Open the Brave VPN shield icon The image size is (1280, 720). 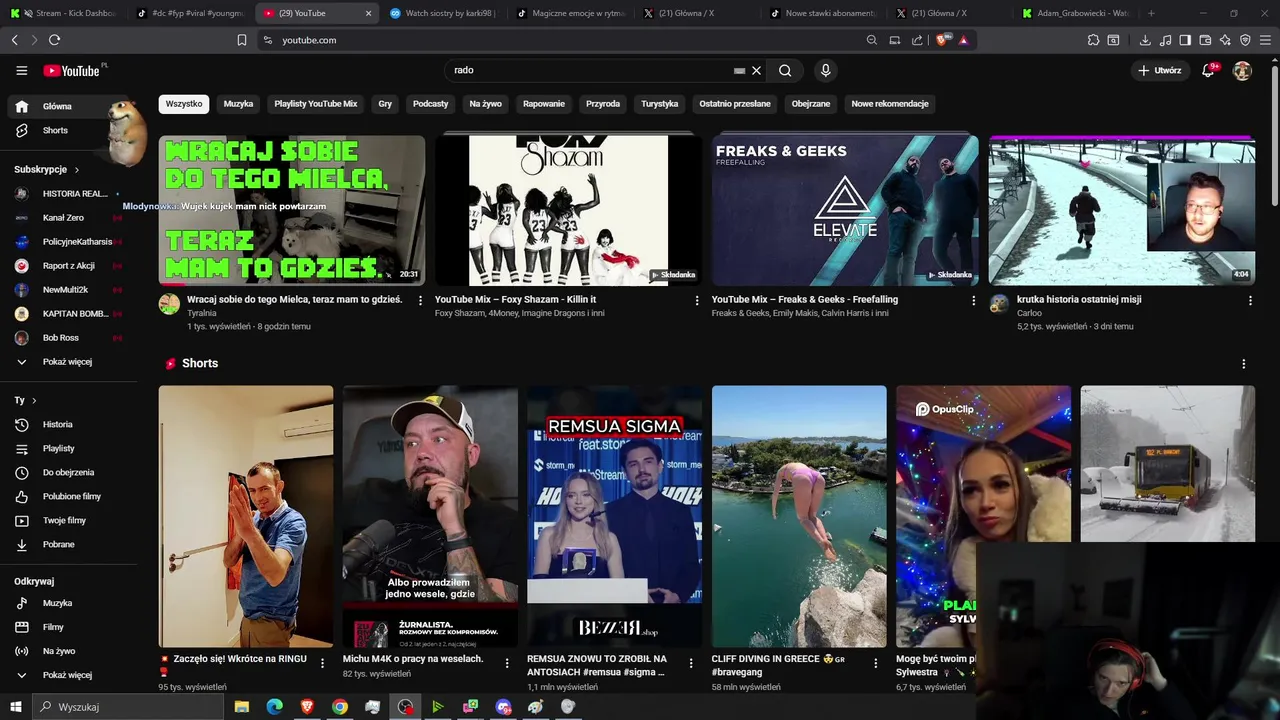coord(1245,40)
